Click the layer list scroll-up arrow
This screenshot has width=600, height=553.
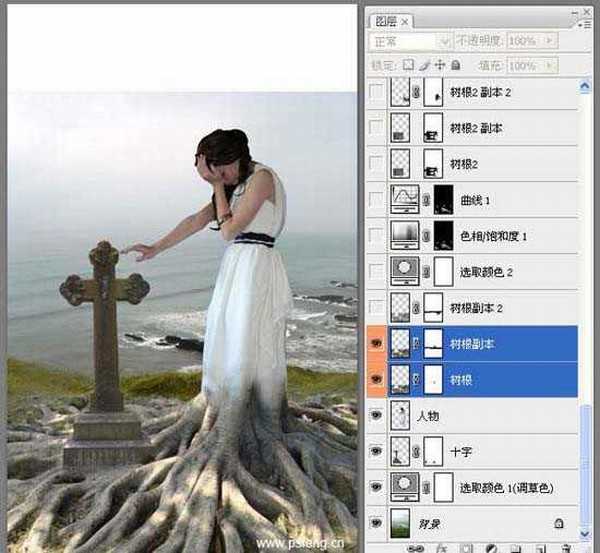coord(585,86)
